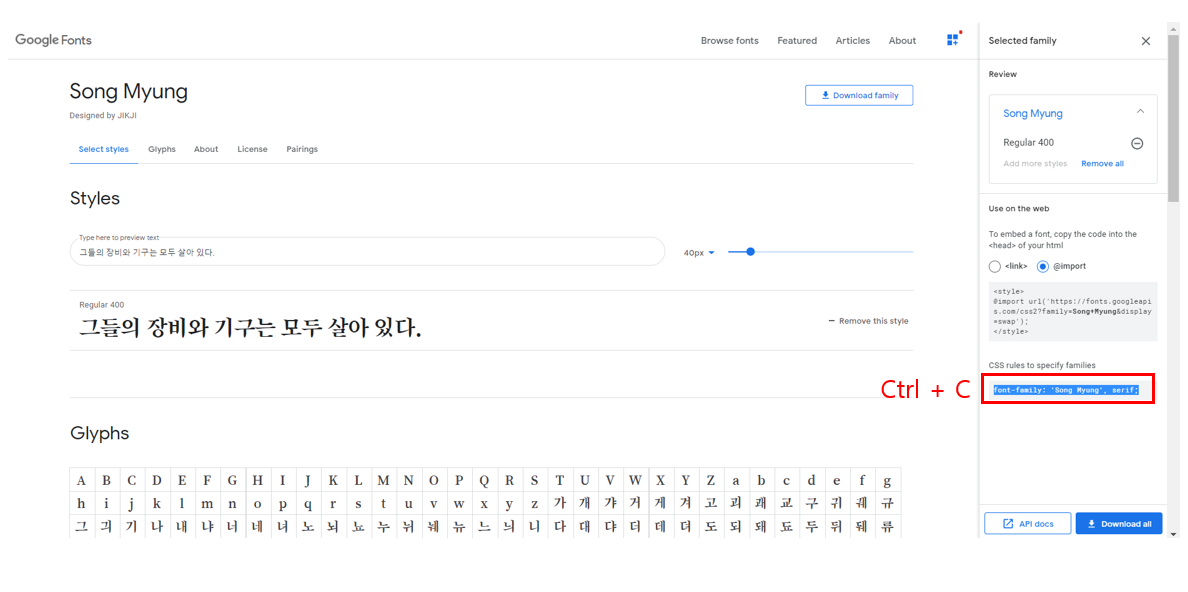
Task: Open Articles in the top navigation
Action: 853,41
